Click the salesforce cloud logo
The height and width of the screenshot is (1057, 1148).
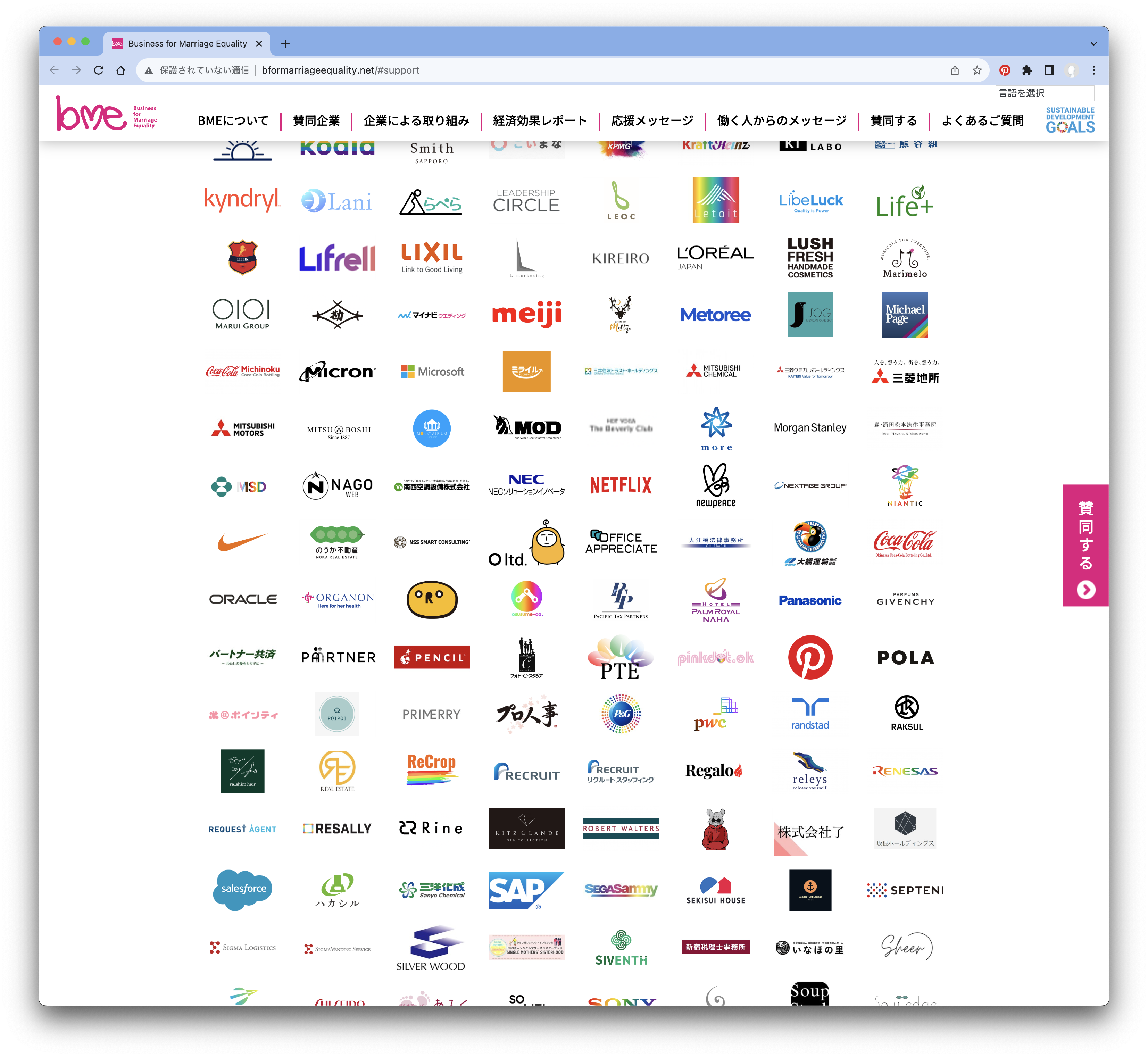243,890
